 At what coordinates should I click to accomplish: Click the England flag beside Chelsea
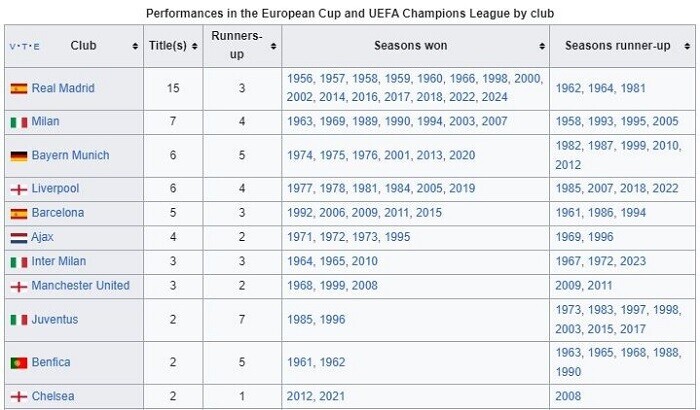tap(19, 397)
